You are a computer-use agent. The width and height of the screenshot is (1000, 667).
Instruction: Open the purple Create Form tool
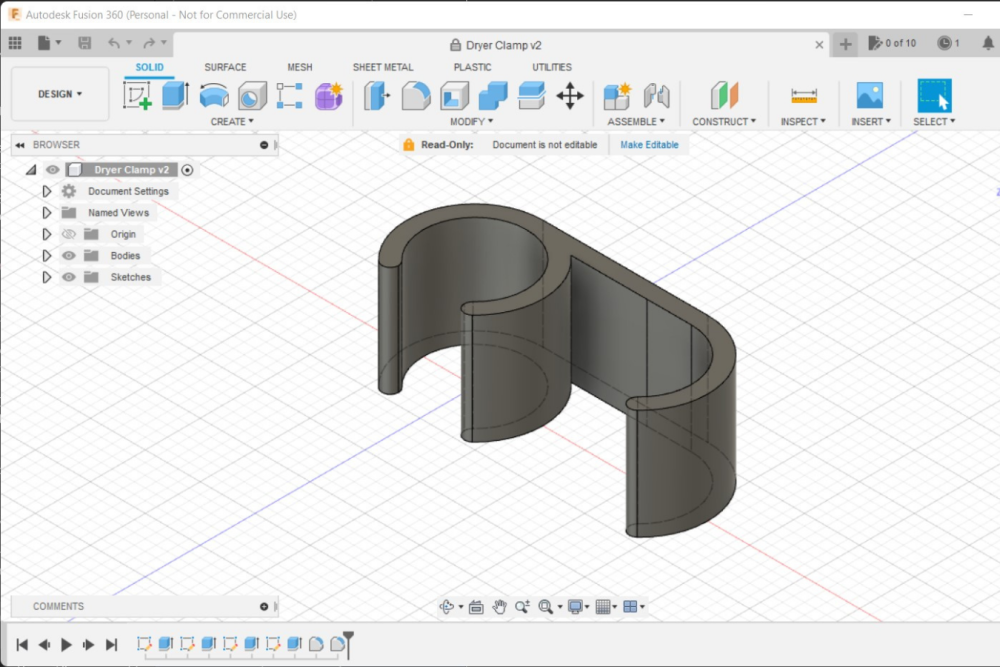(x=328, y=96)
